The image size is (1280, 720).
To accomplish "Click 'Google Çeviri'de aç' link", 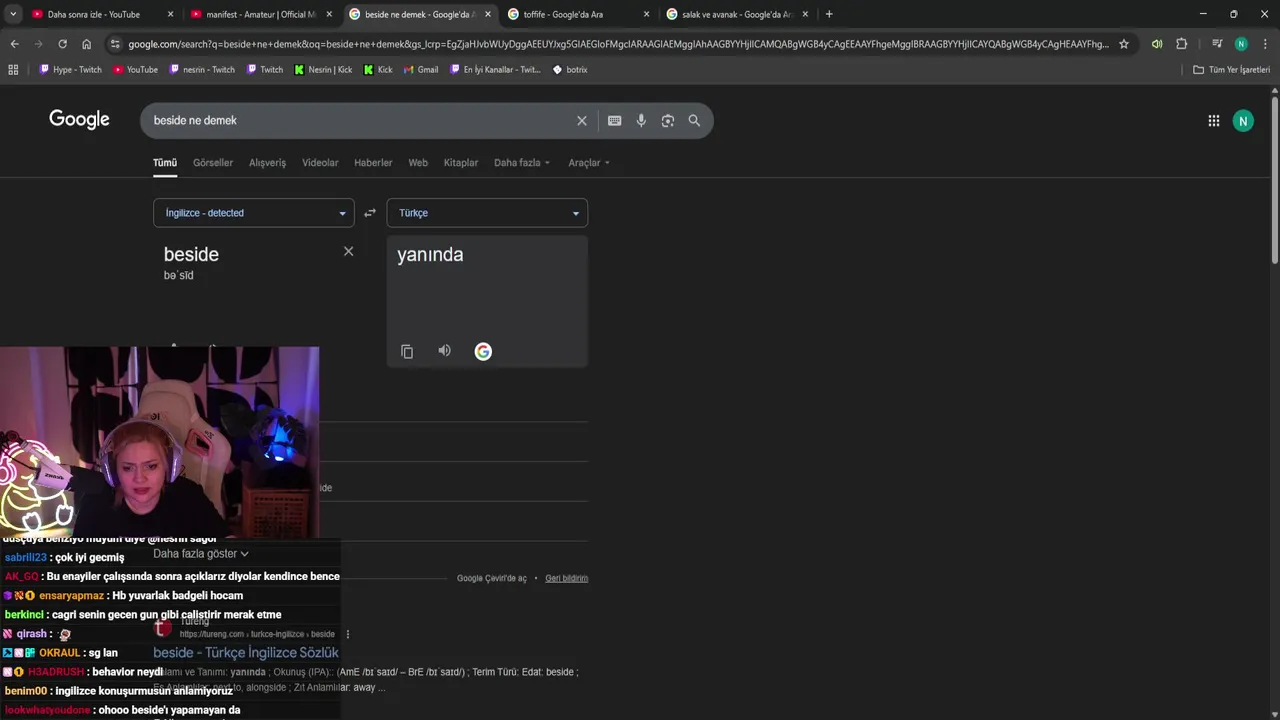I will click(x=491, y=578).
